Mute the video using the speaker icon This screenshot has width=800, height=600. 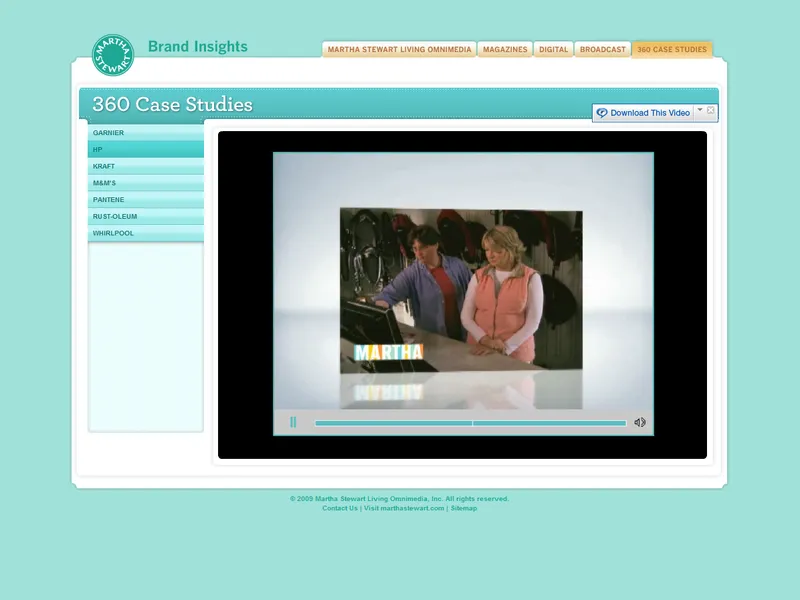(640, 422)
